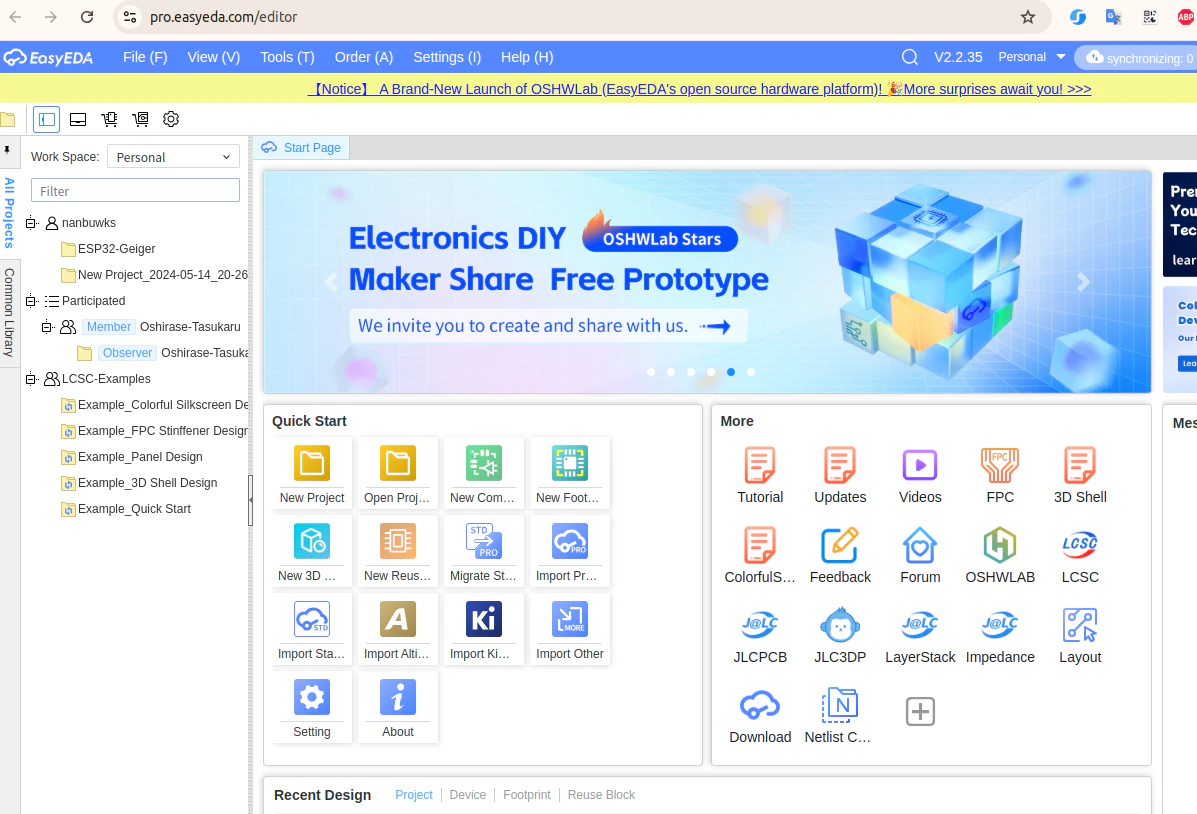This screenshot has width=1197, height=814.
Task: Switch Recent Design to Reuse Block tab
Action: [x=601, y=795]
